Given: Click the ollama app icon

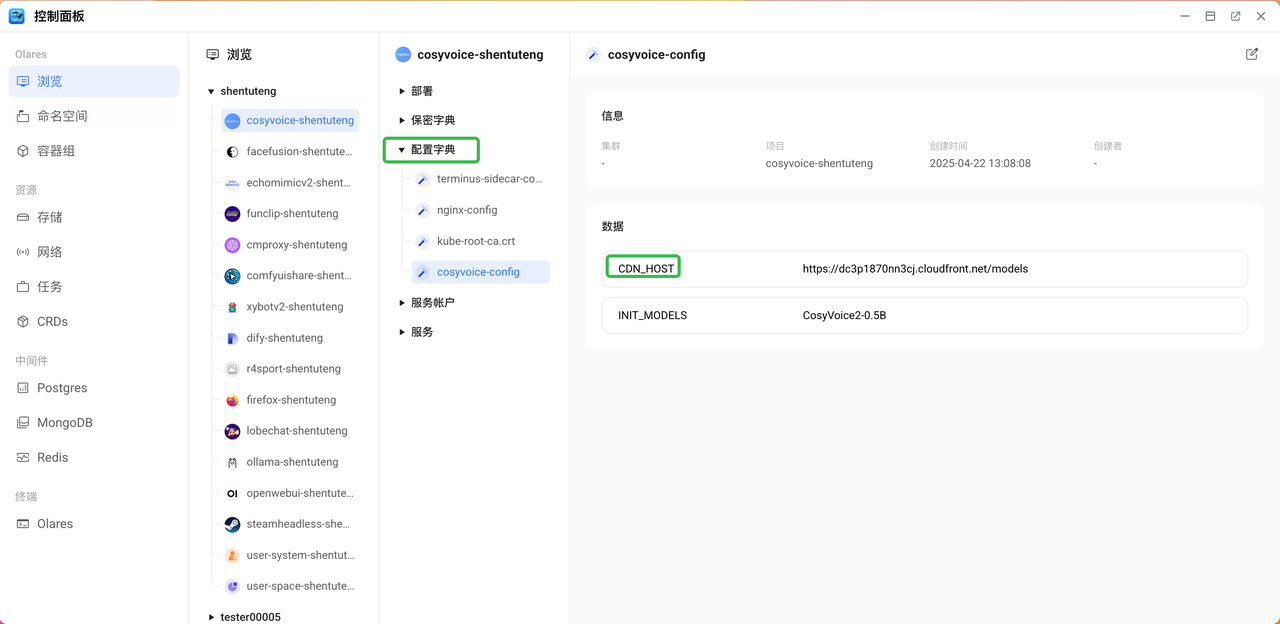Looking at the screenshot, I should point(232,462).
